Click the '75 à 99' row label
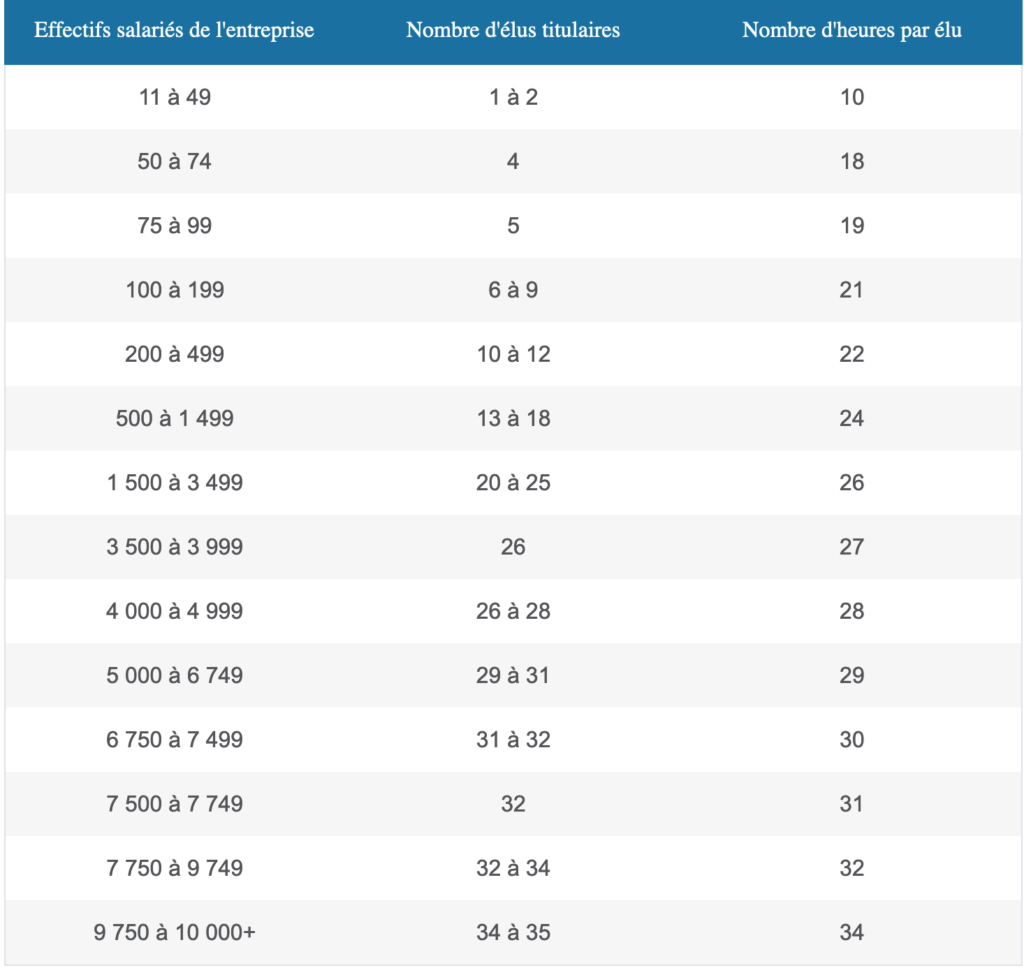The height and width of the screenshot is (968, 1024). [x=174, y=225]
